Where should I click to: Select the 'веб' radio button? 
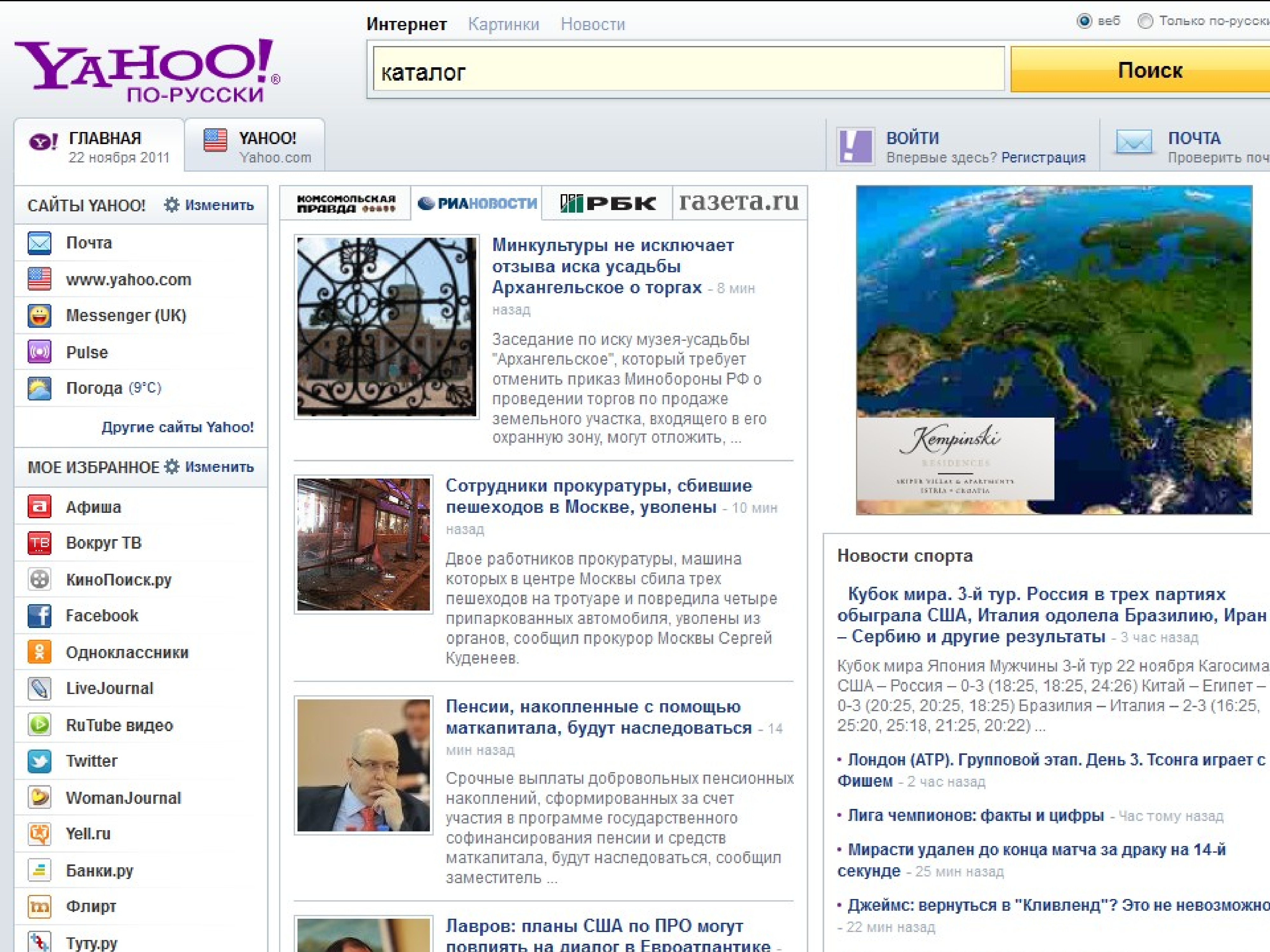(x=1084, y=21)
